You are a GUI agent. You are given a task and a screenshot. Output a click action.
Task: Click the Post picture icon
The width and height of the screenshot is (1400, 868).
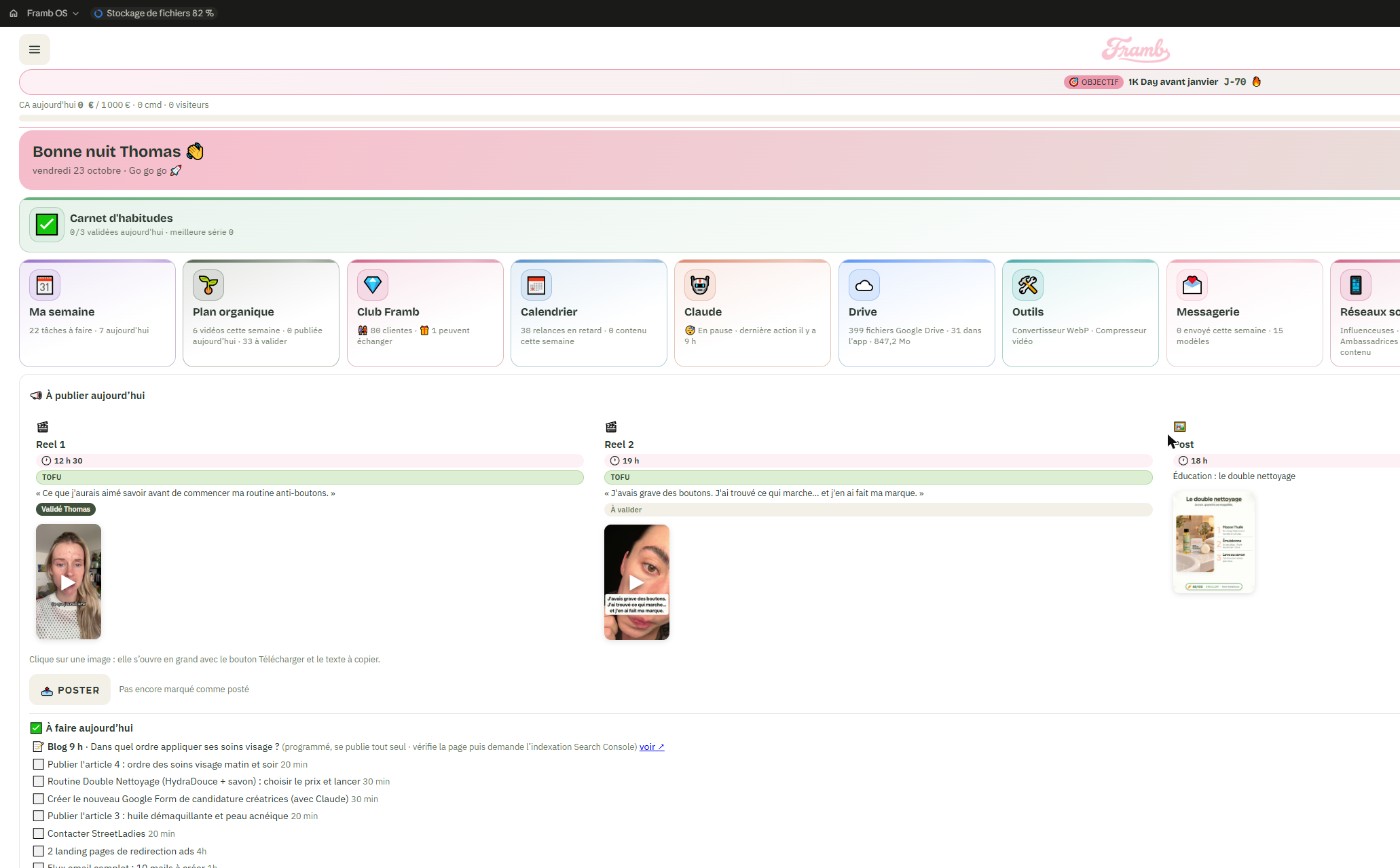(x=1180, y=427)
